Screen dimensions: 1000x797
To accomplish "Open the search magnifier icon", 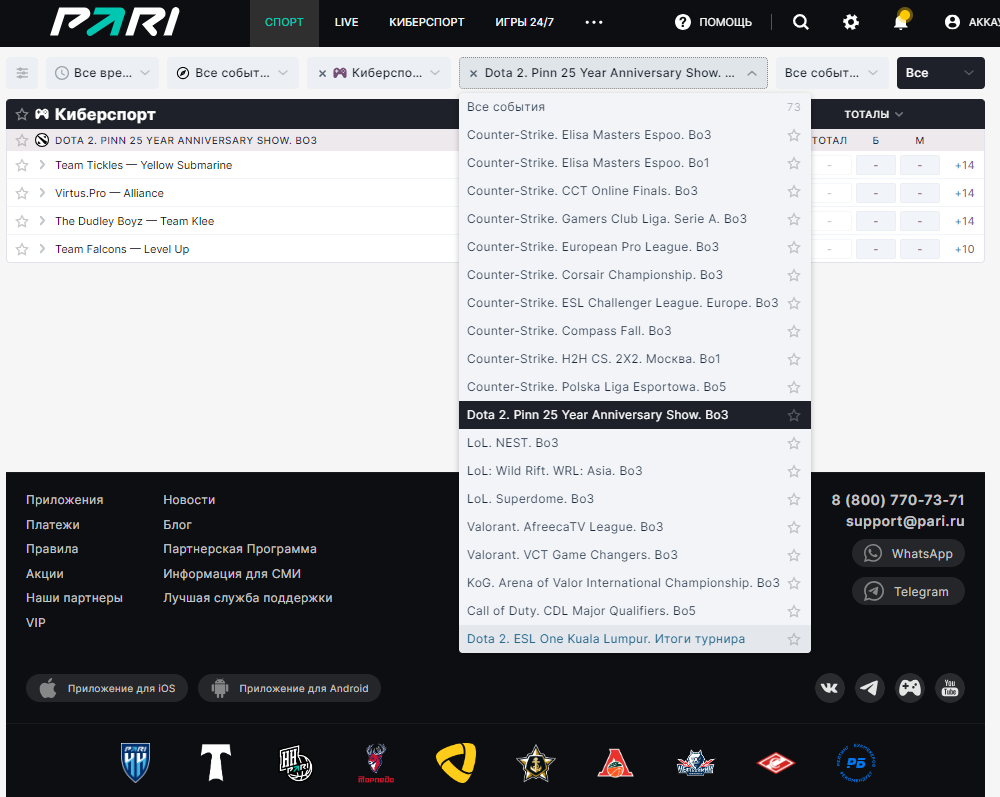I will (800, 22).
